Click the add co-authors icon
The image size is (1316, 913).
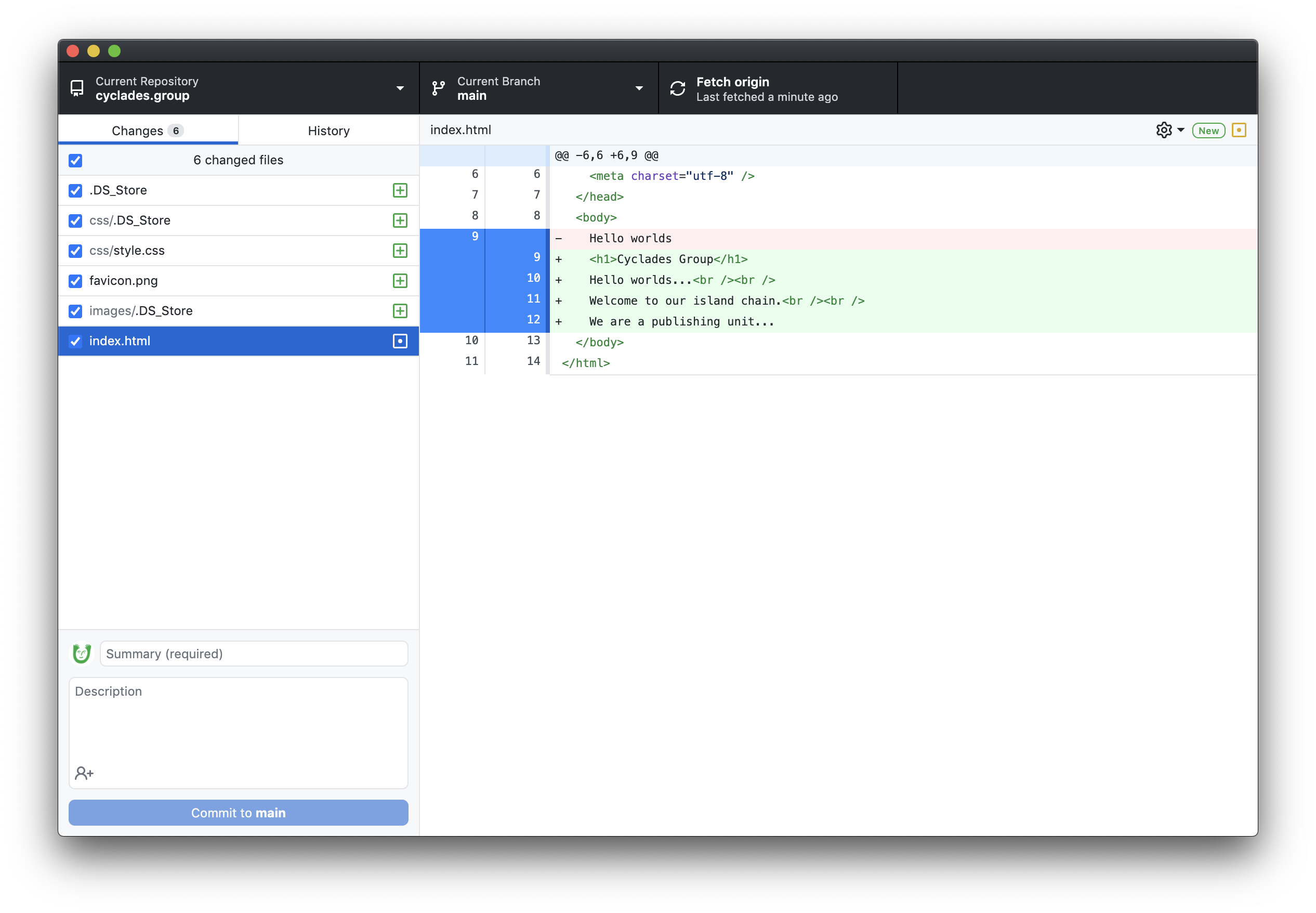84,774
